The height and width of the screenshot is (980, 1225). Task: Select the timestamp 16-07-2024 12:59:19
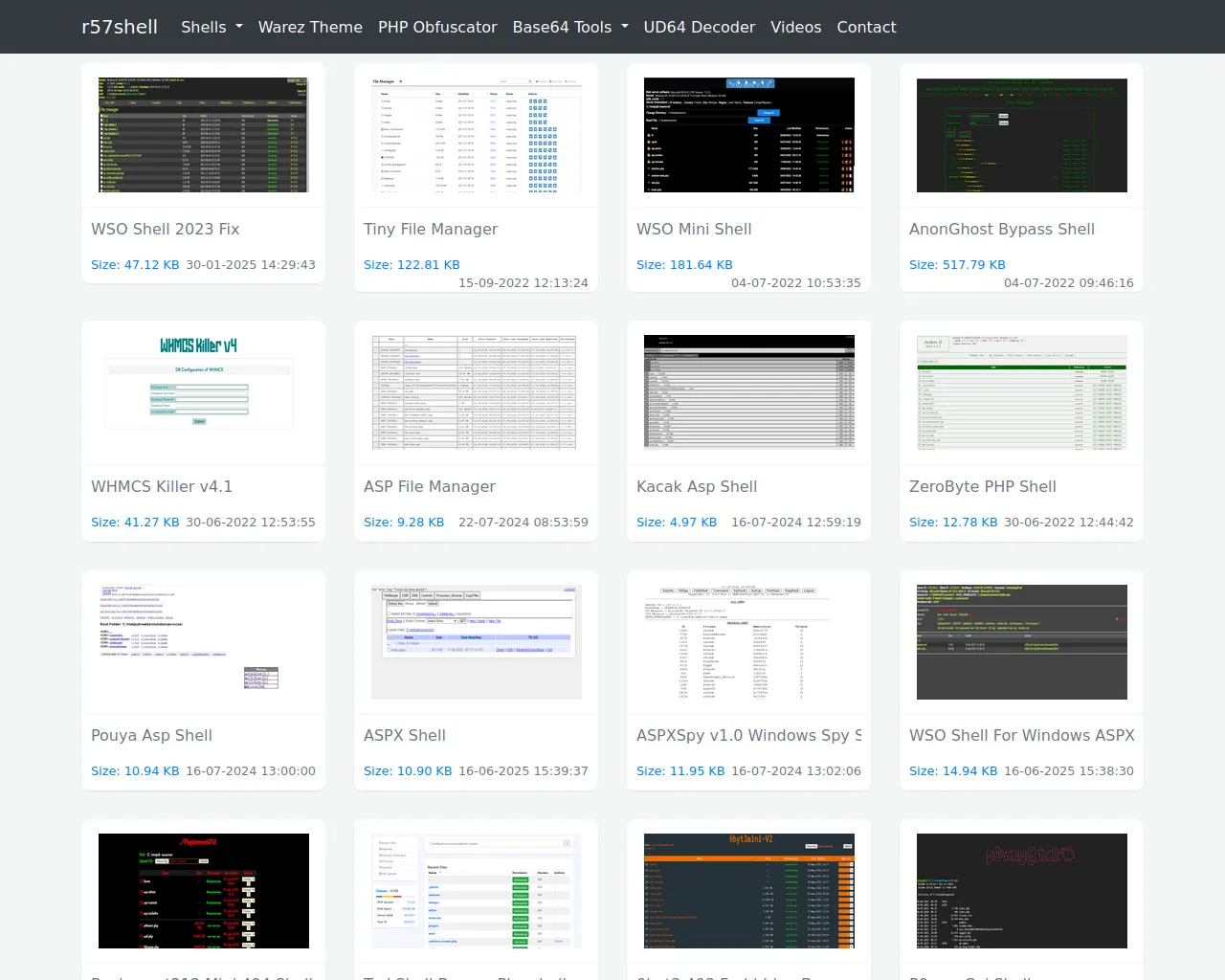(x=796, y=523)
